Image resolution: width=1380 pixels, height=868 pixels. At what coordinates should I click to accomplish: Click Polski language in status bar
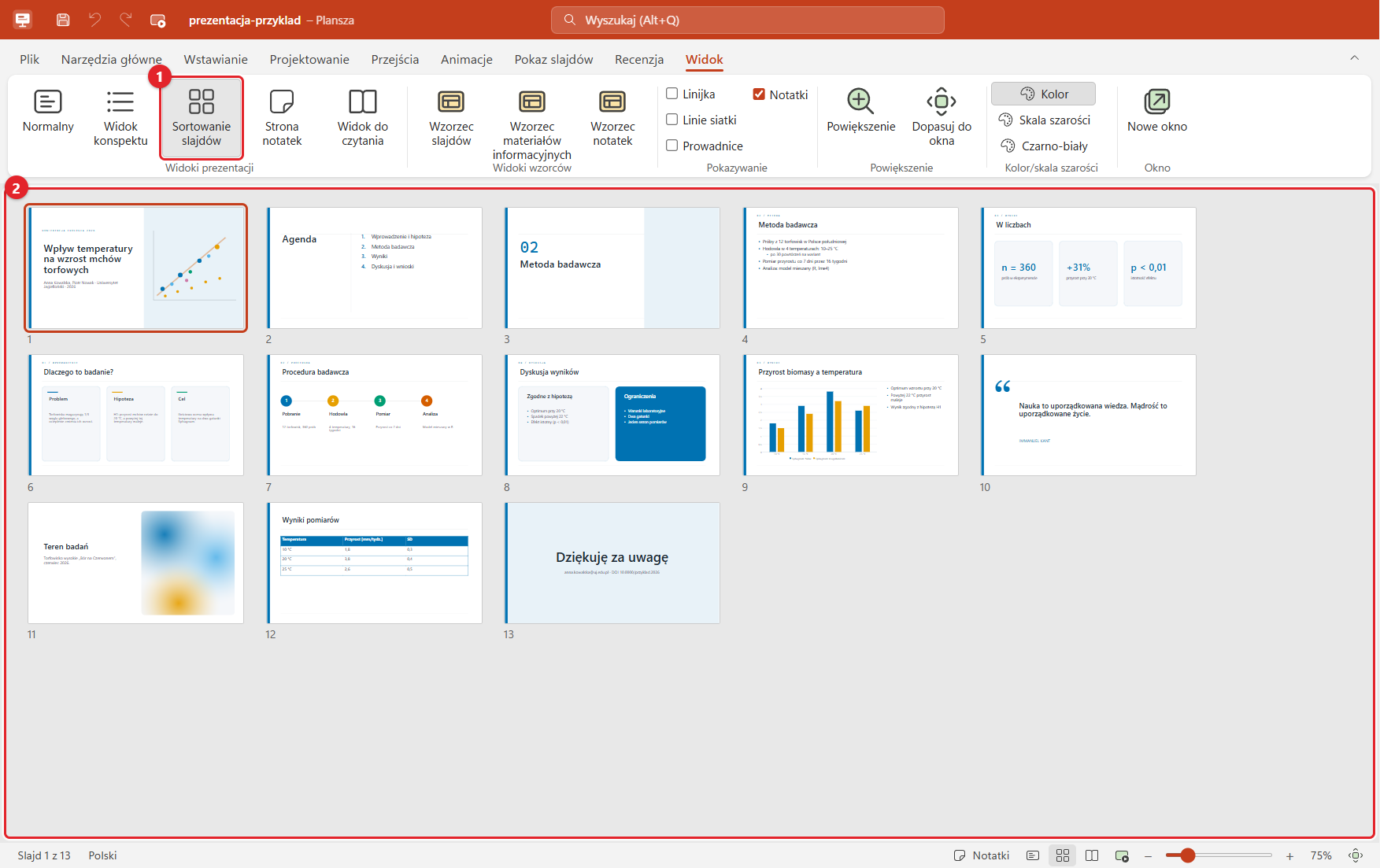click(102, 855)
